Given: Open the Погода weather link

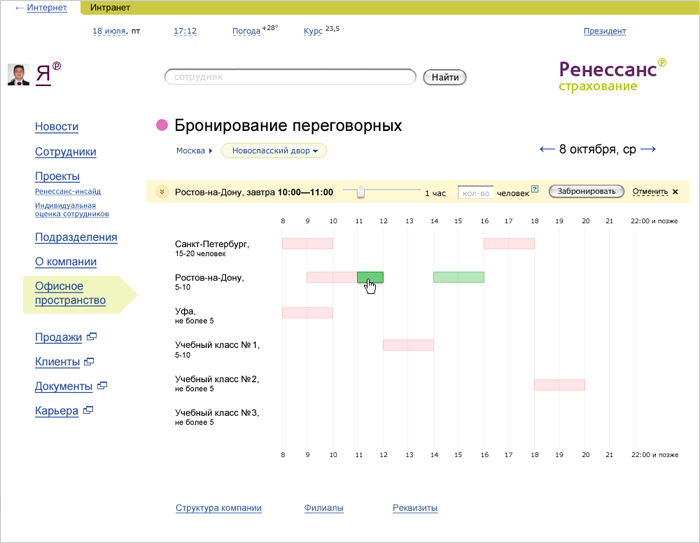Looking at the screenshot, I should [x=246, y=31].
